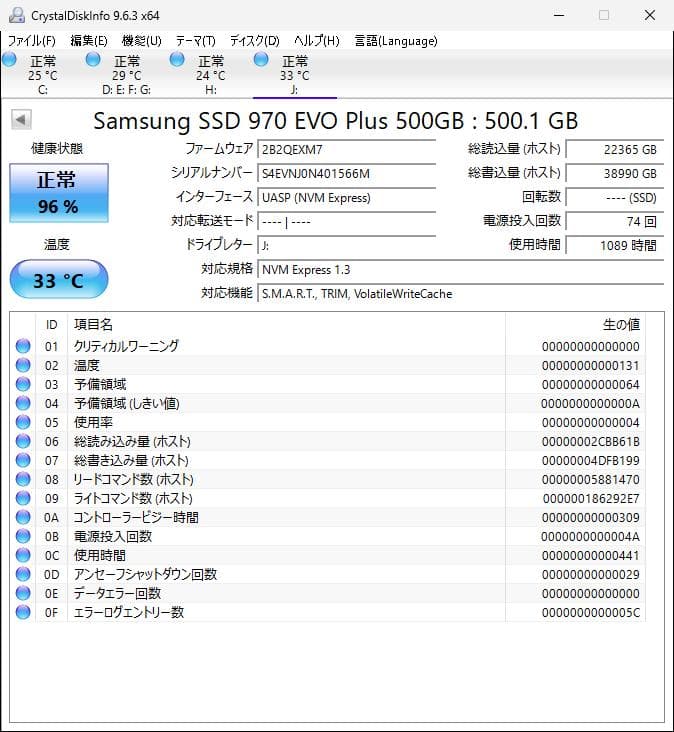The height and width of the screenshot is (732, 674).
Task: Click the CrystalDiskInfo app icon in title bar
Action: click(x=17, y=15)
